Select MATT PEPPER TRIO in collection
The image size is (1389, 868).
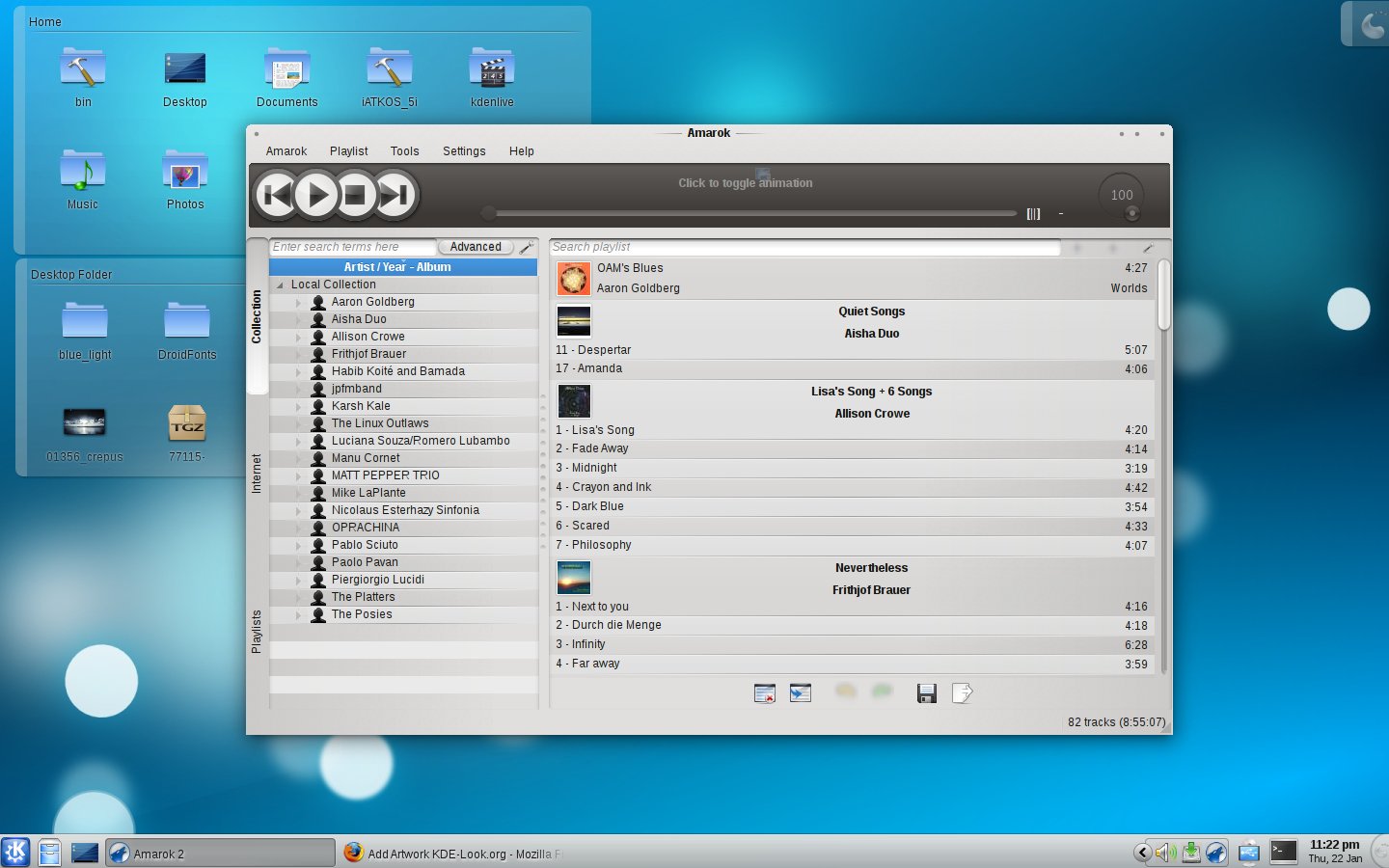coord(385,475)
